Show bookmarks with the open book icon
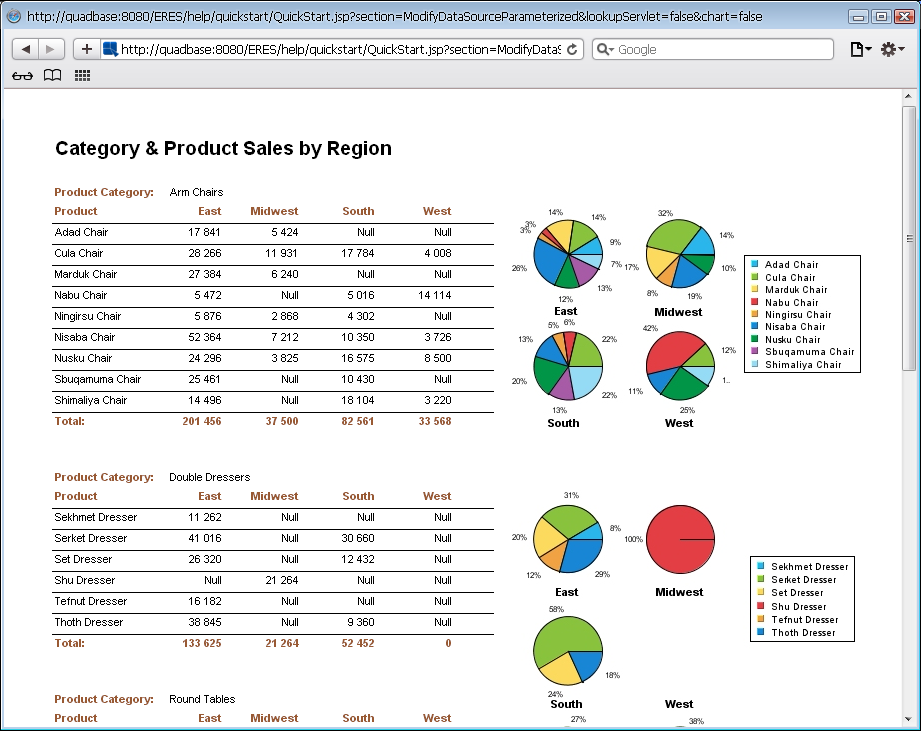The image size is (921, 731). (x=52, y=75)
